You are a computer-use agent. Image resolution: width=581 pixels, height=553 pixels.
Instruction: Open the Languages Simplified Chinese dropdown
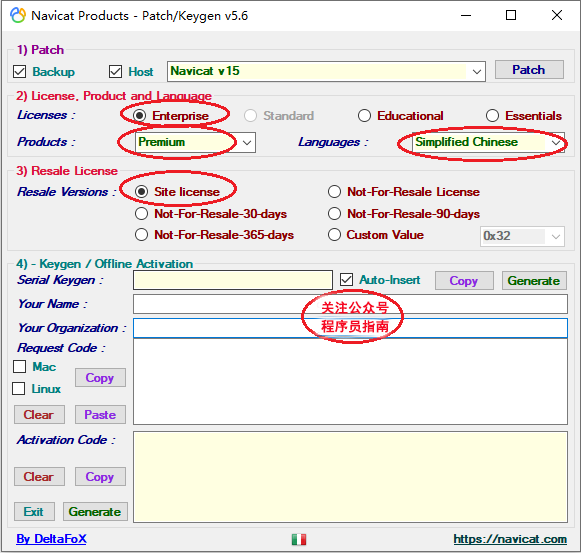pos(555,142)
